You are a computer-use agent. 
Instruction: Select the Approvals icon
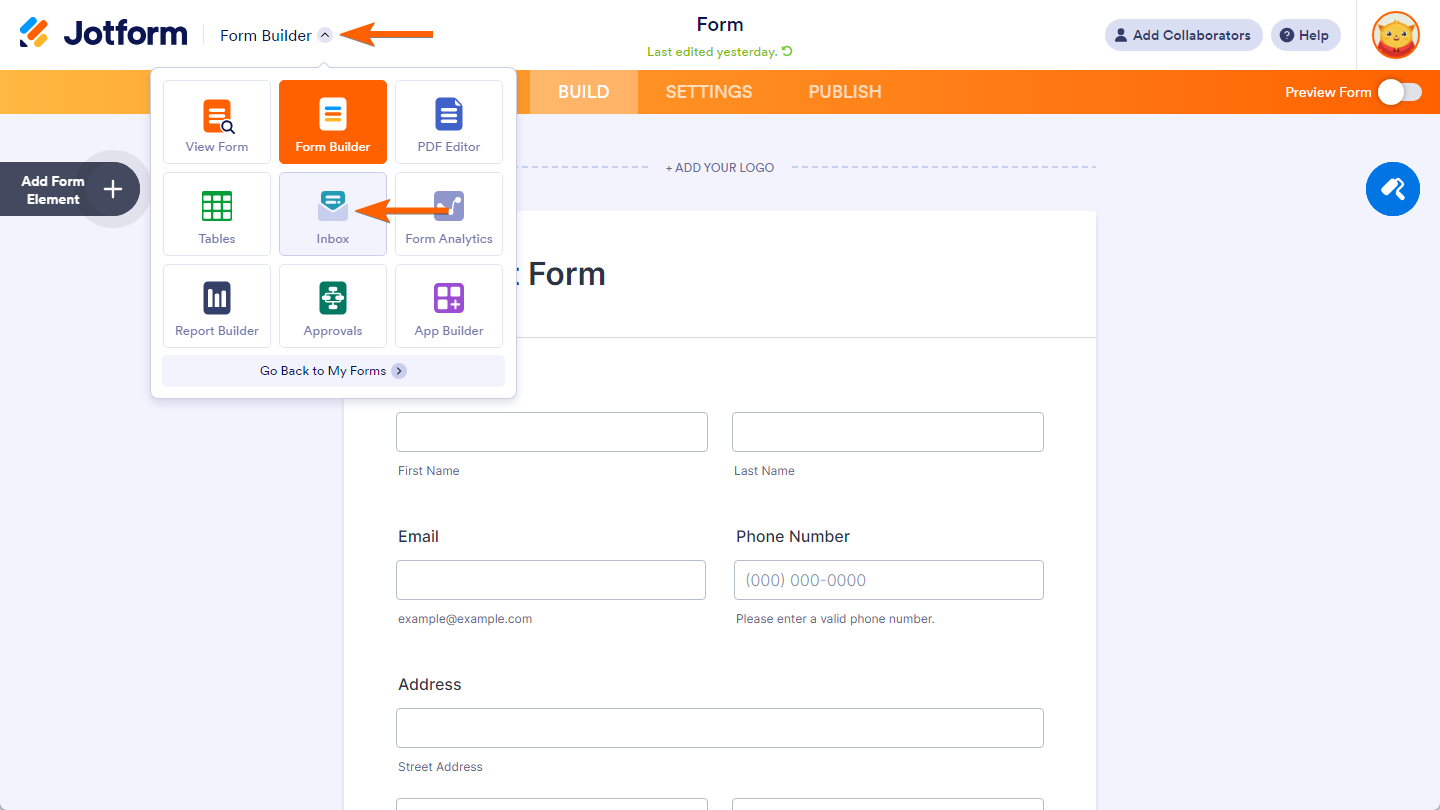(332, 305)
